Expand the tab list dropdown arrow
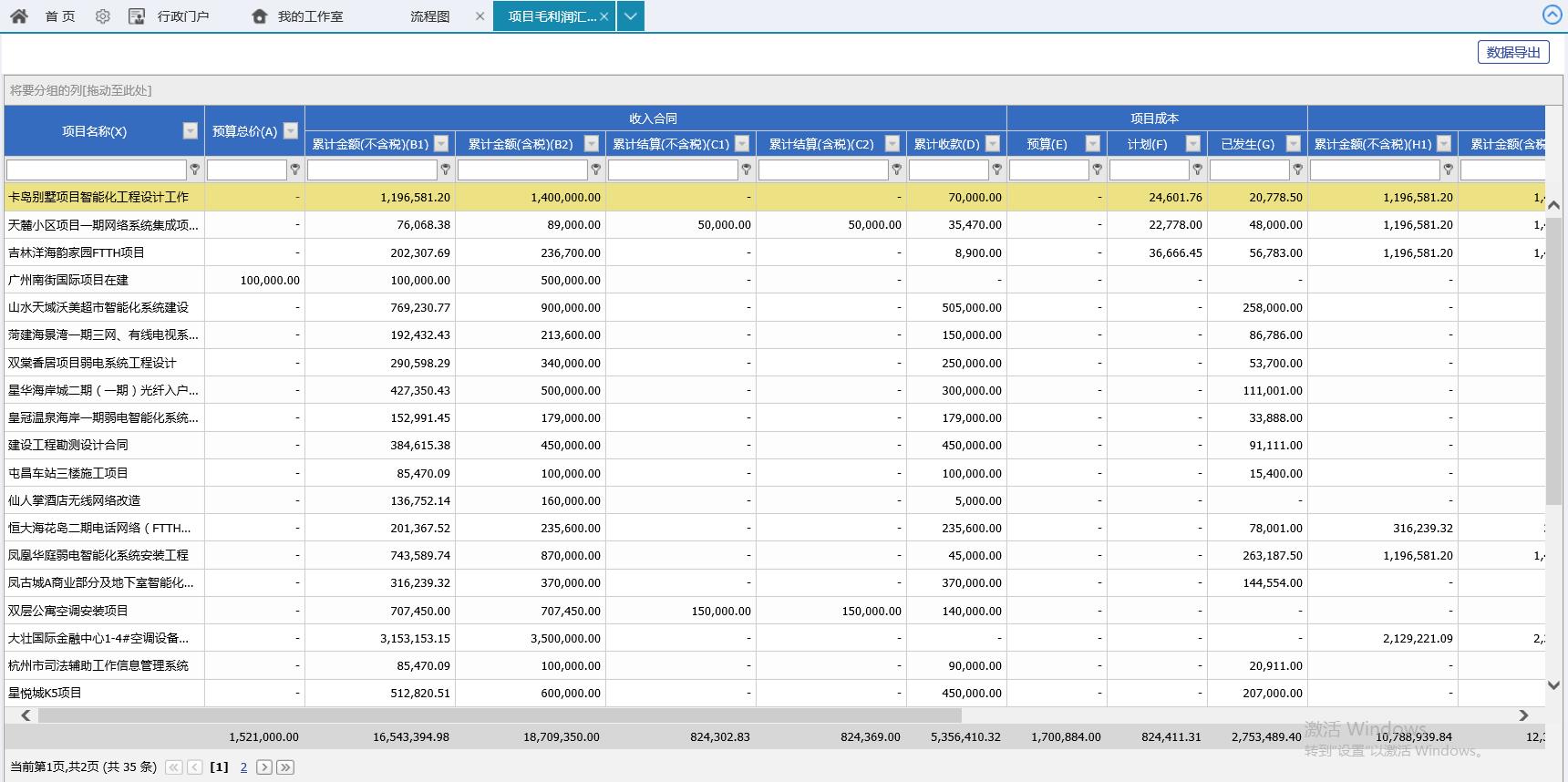This screenshot has width=1568, height=782. (631, 16)
